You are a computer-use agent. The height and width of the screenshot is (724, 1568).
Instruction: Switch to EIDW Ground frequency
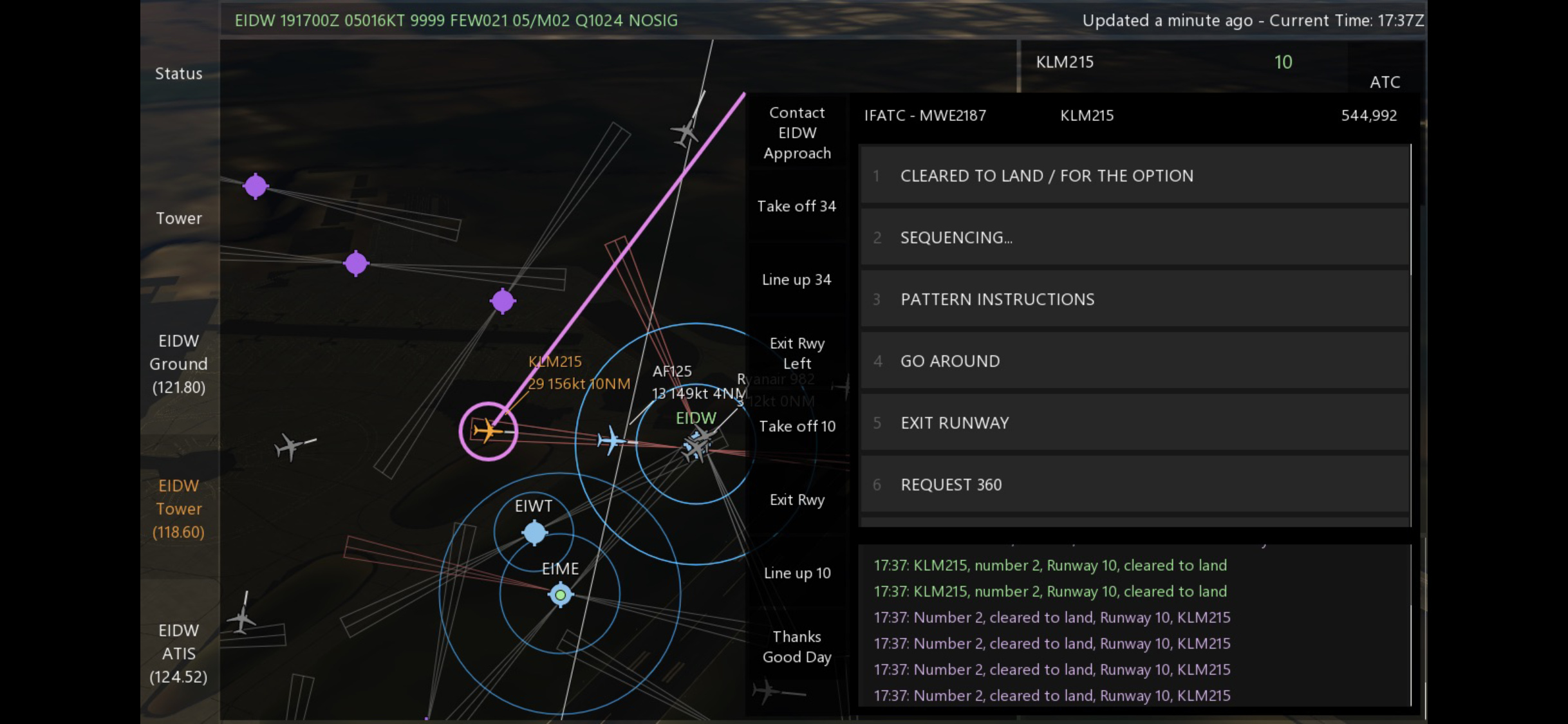[x=178, y=364]
